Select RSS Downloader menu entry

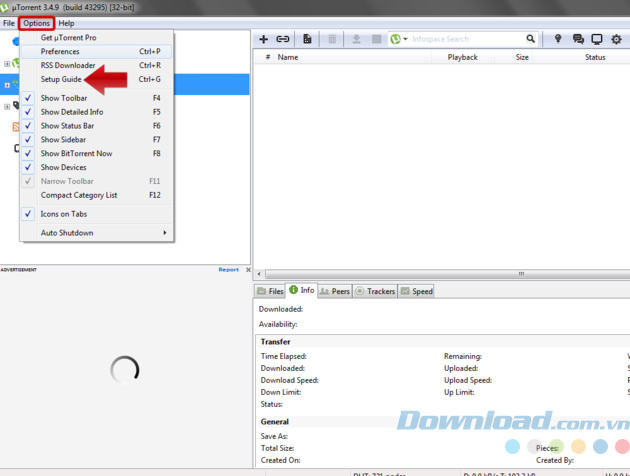coord(96,65)
